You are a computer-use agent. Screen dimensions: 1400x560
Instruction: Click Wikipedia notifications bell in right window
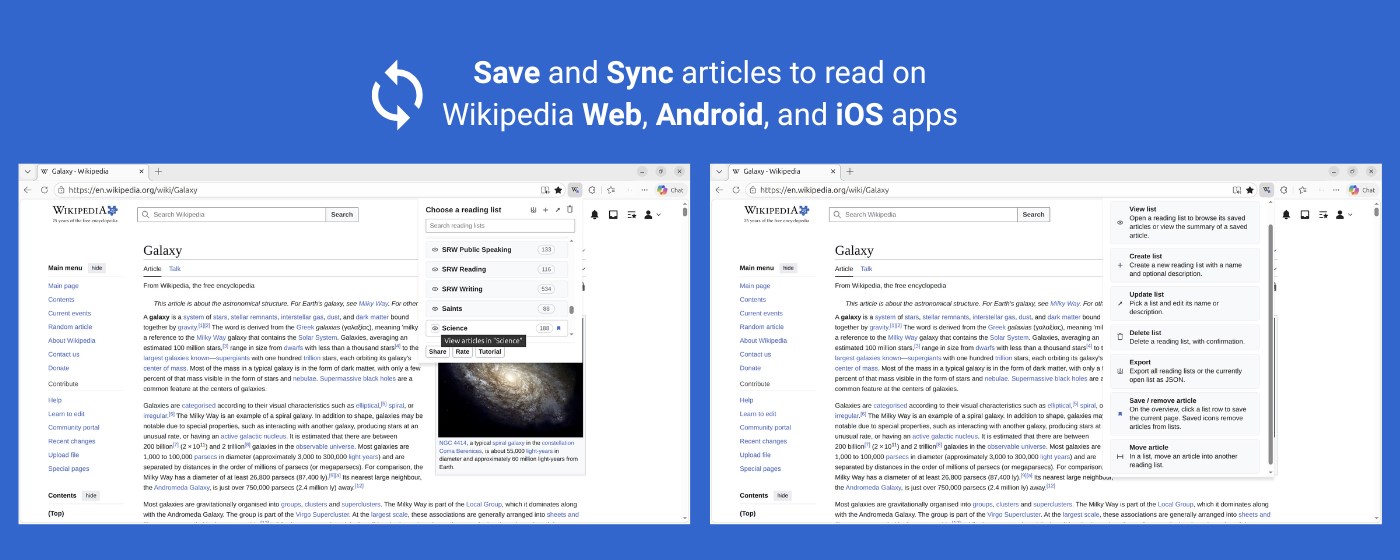[1287, 214]
